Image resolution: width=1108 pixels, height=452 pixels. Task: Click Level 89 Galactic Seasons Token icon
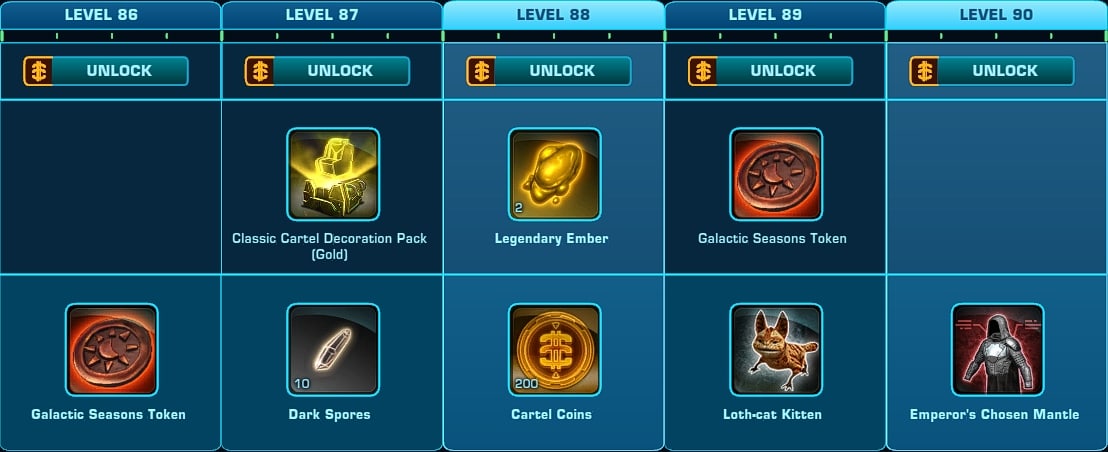776,174
